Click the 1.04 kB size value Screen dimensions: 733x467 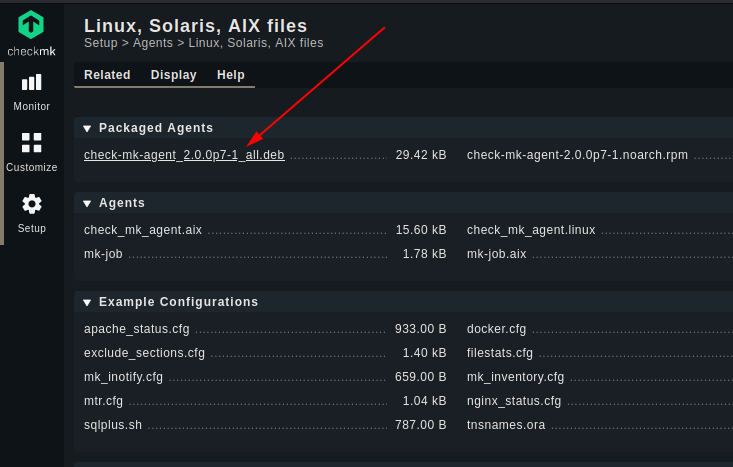pyautogui.click(x=424, y=401)
